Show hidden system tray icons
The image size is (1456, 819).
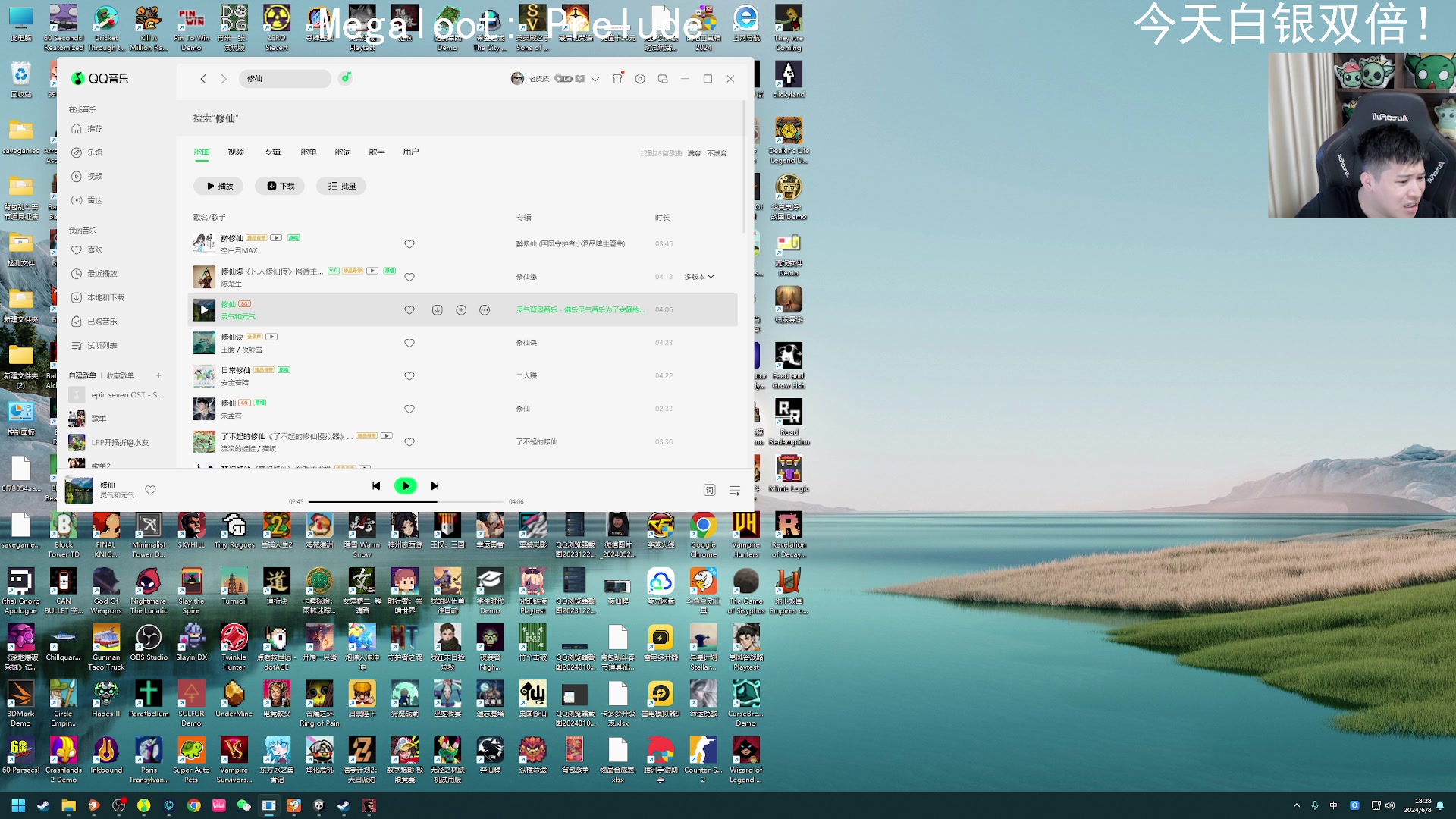[x=1297, y=805]
